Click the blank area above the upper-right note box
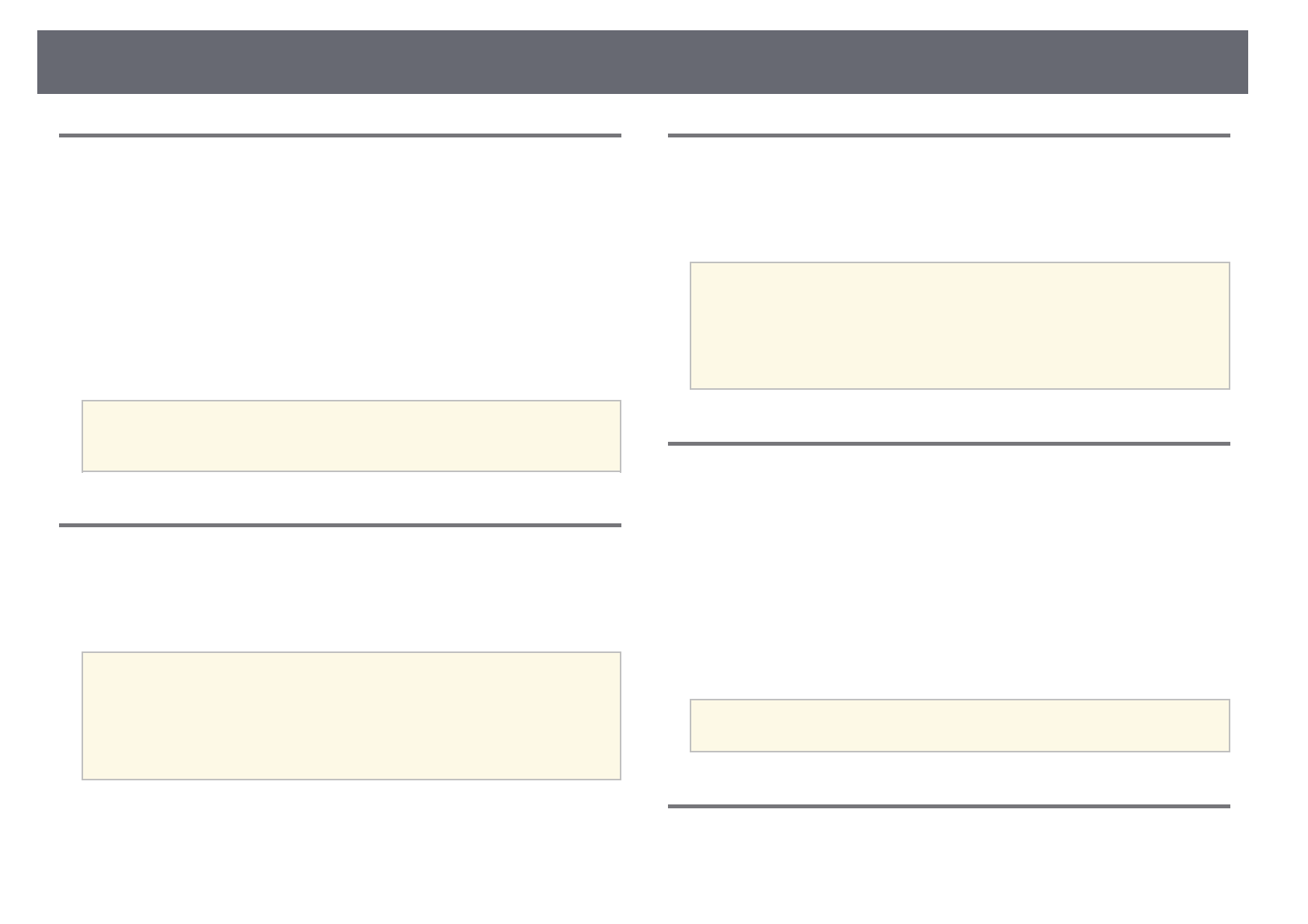 (948, 198)
